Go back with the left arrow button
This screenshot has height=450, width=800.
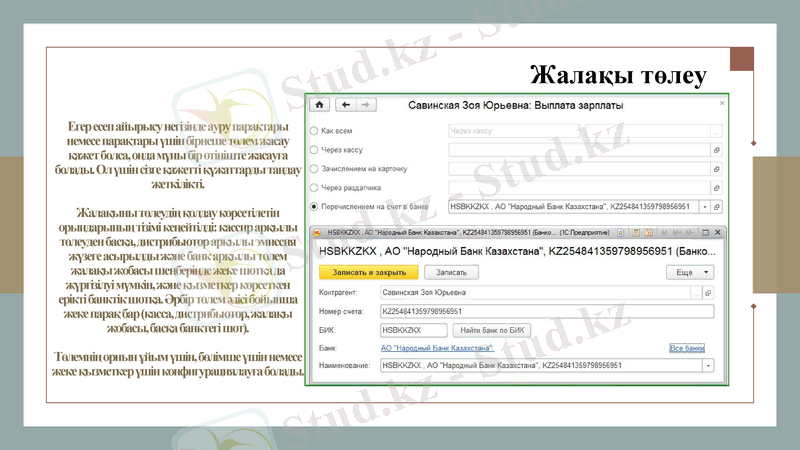pos(347,105)
